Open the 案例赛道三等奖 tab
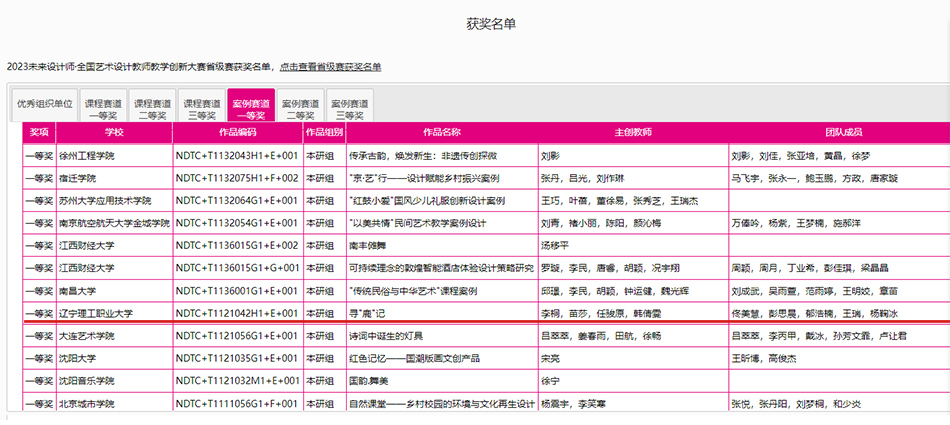Image resolution: width=950 pixels, height=425 pixels. click(x=349, y=107)
